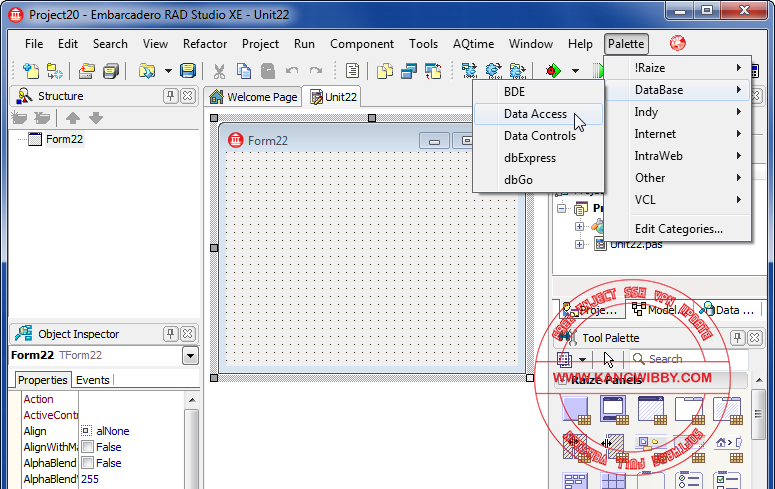Expand the !Raize palette submenu
Screen dimensions: 775x489
point(678,68)
